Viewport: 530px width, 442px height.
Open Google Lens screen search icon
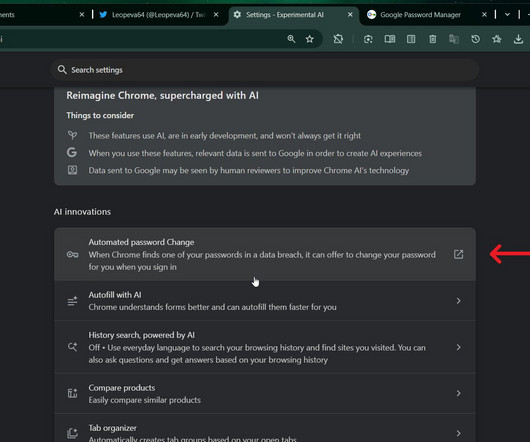(x=368, y=39)
